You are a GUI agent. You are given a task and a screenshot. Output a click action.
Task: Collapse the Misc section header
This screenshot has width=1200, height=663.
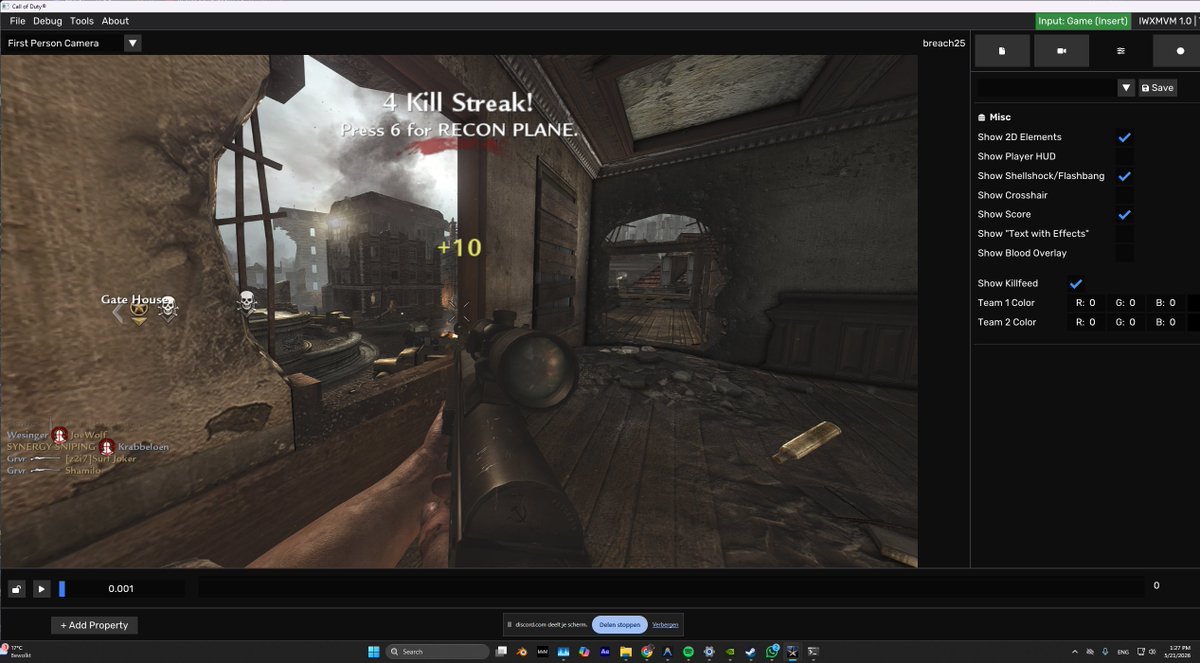[x=994, y=117]
